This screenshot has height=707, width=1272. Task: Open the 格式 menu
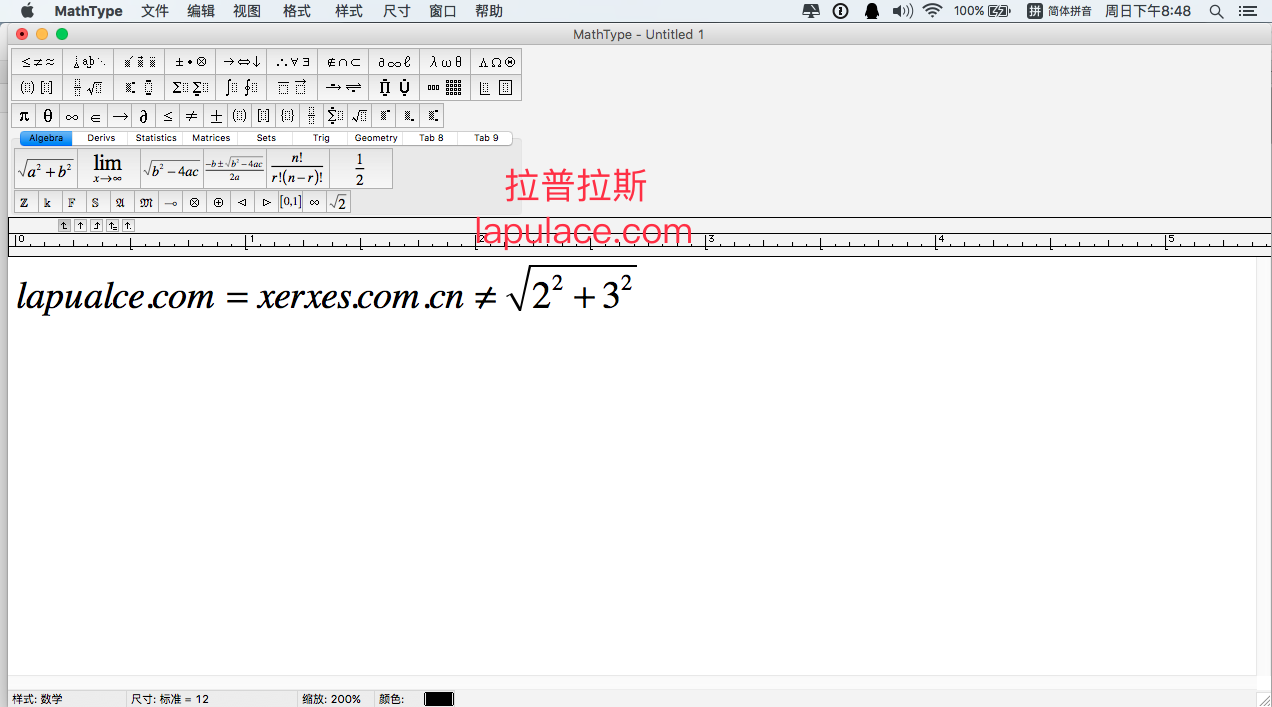pyautogui.click(x=296, y=11)
